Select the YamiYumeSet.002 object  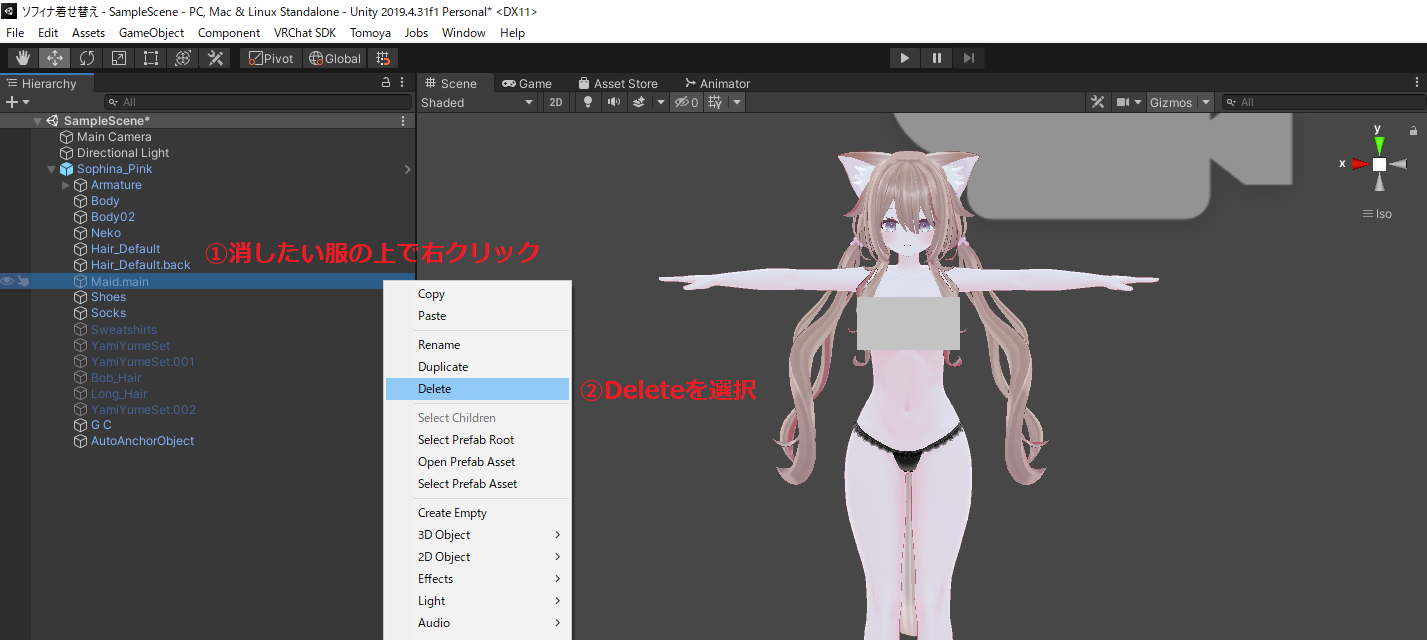click(143, 410)
